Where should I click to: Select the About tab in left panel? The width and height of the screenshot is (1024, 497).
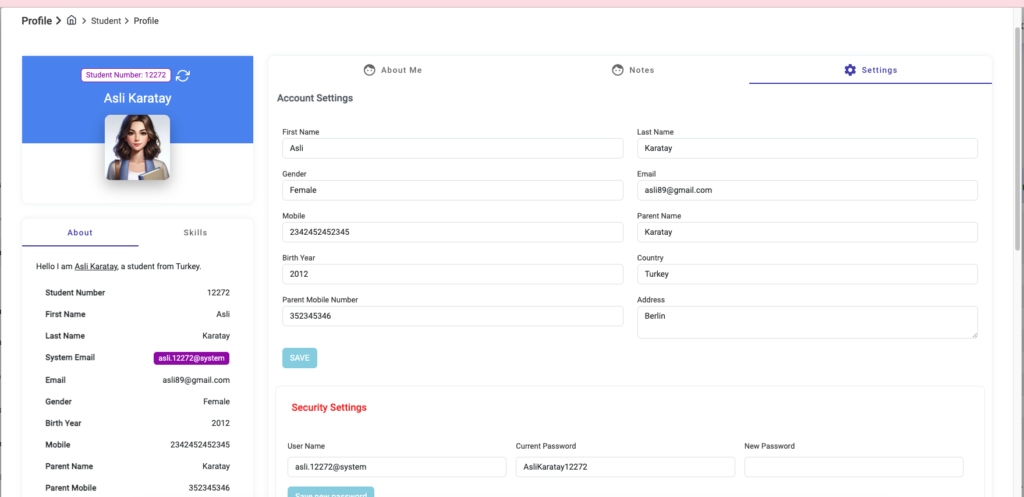coord(80,233)
